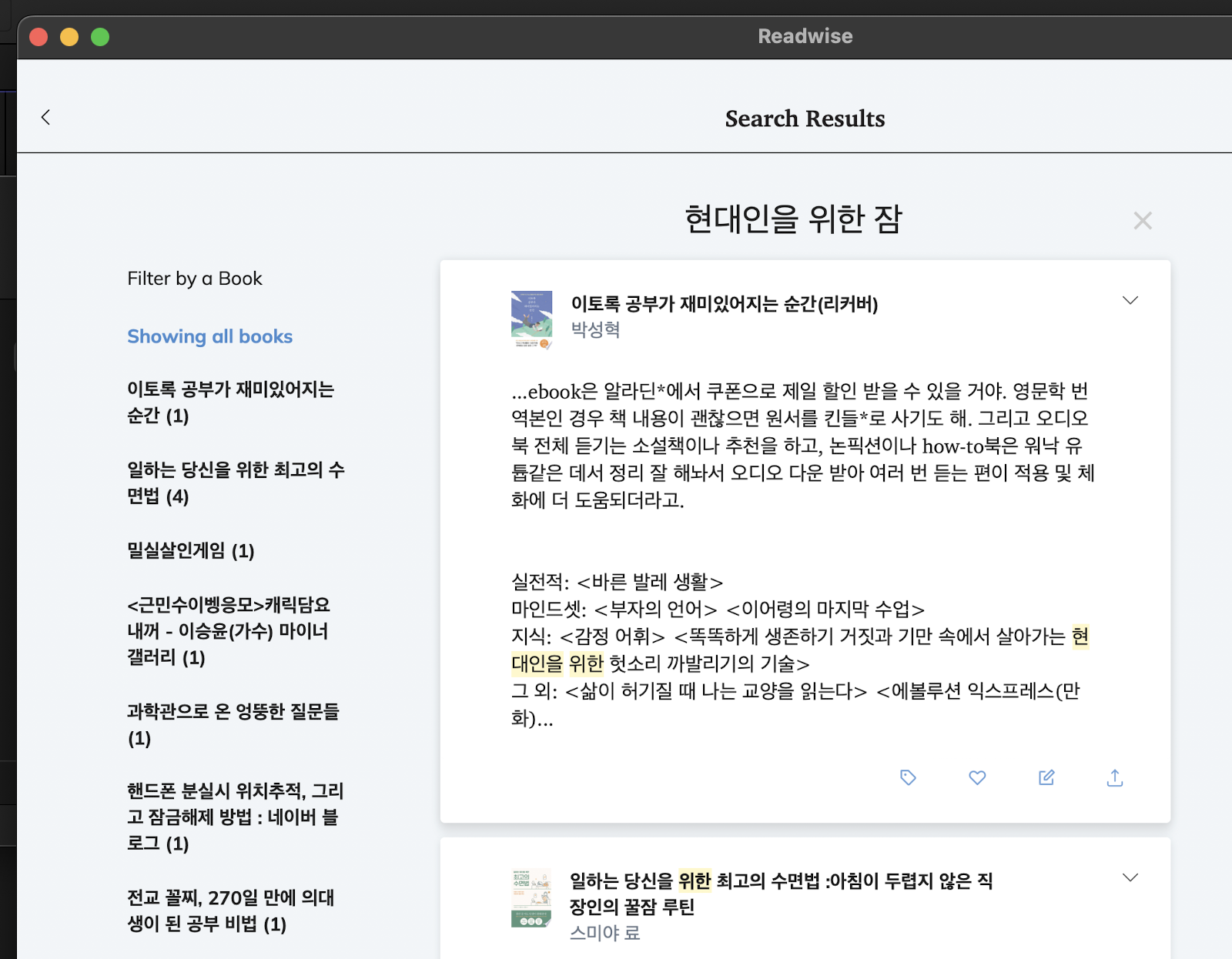Edit the highlight using the pencil icon
This screenshot has width=1232, height=959.
(1046, 777)
